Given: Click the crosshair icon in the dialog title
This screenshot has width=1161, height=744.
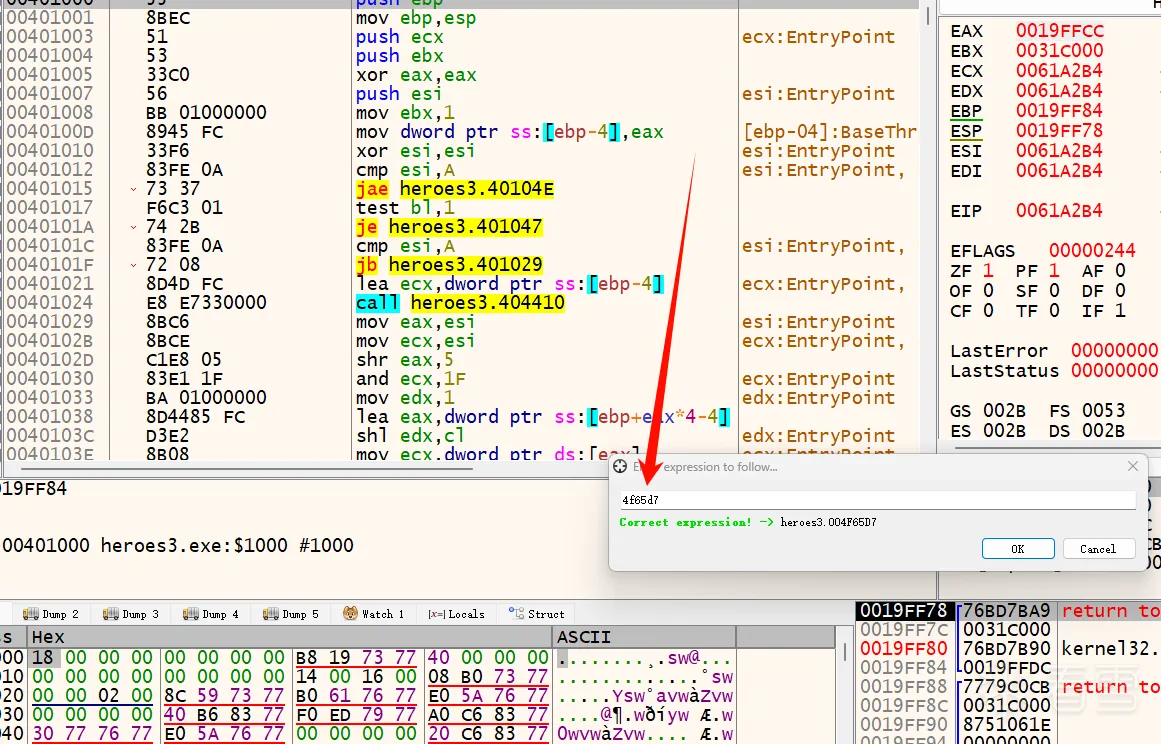Looking at the screenshot, I should (x=620, y=467).
